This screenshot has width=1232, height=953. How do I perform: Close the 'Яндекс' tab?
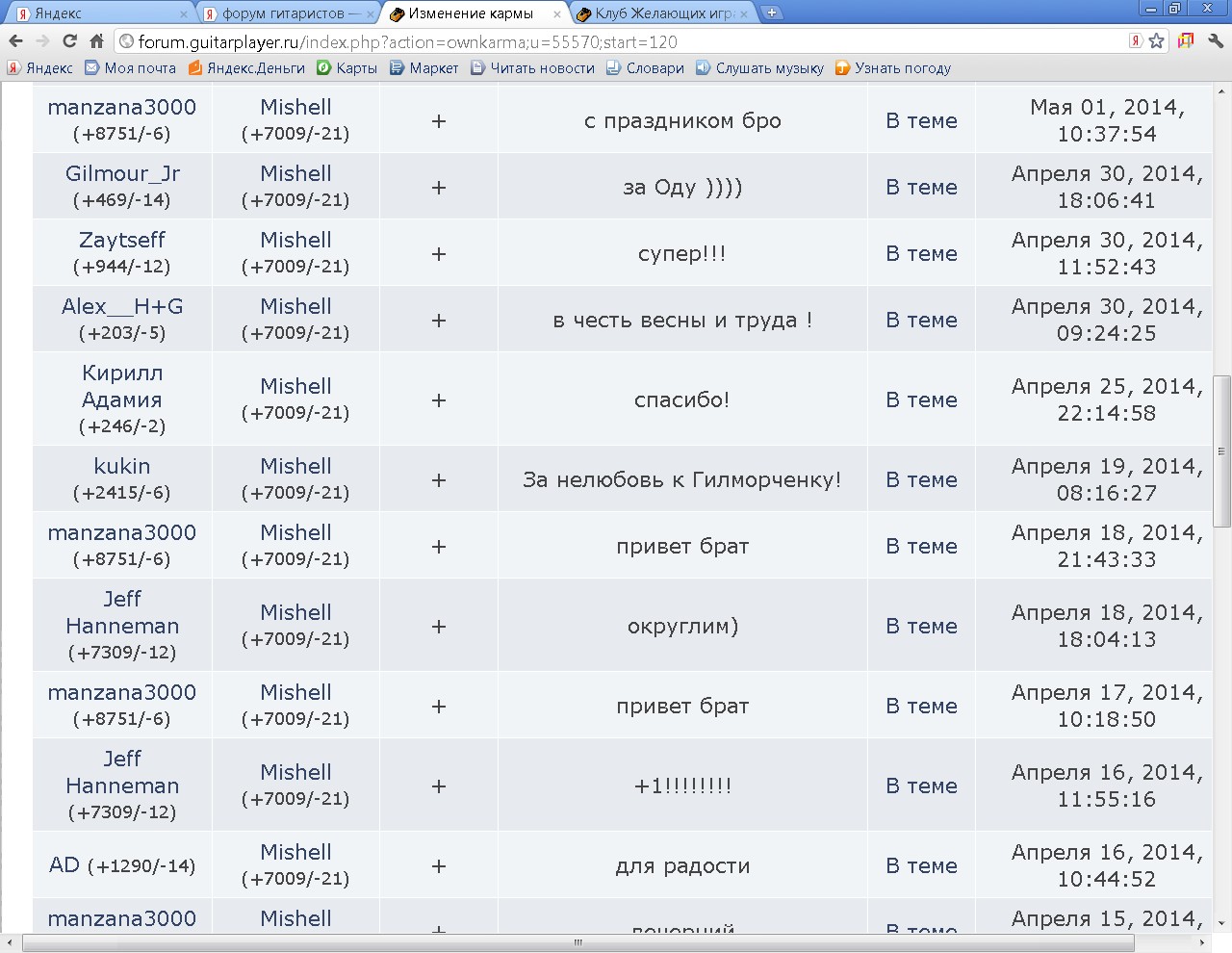click(x=184, y=14)
